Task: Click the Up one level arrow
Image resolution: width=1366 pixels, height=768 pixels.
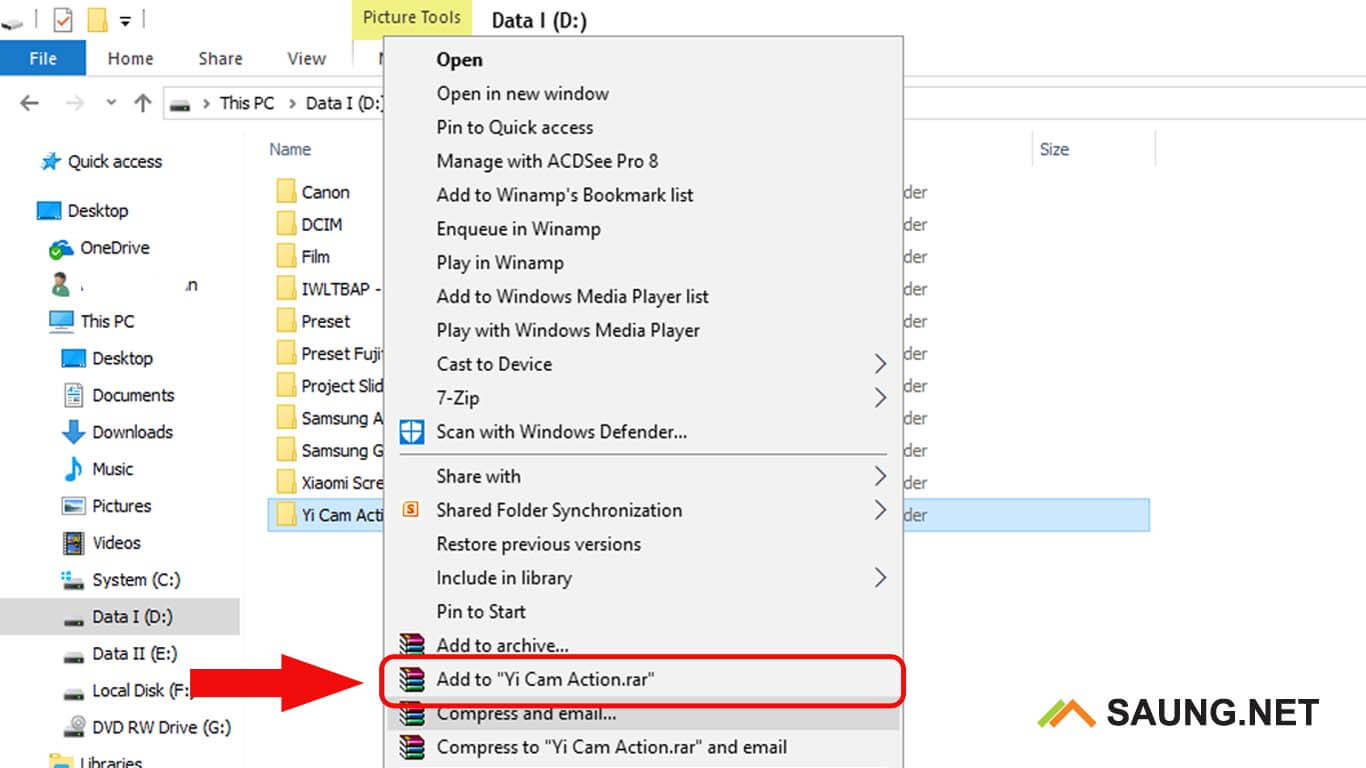Action: [x=143, y=103]
